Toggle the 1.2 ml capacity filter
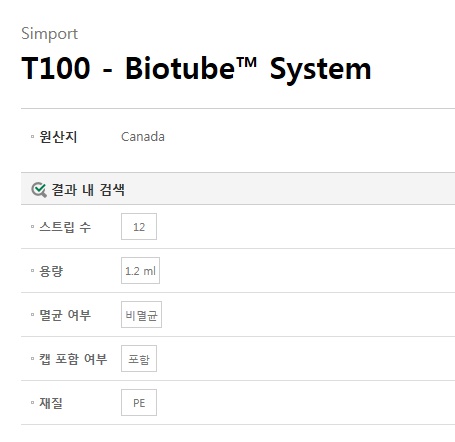Image resolution: width=455 pixels, height=442 pixels. pyautogui.click(x=140, y=271)
